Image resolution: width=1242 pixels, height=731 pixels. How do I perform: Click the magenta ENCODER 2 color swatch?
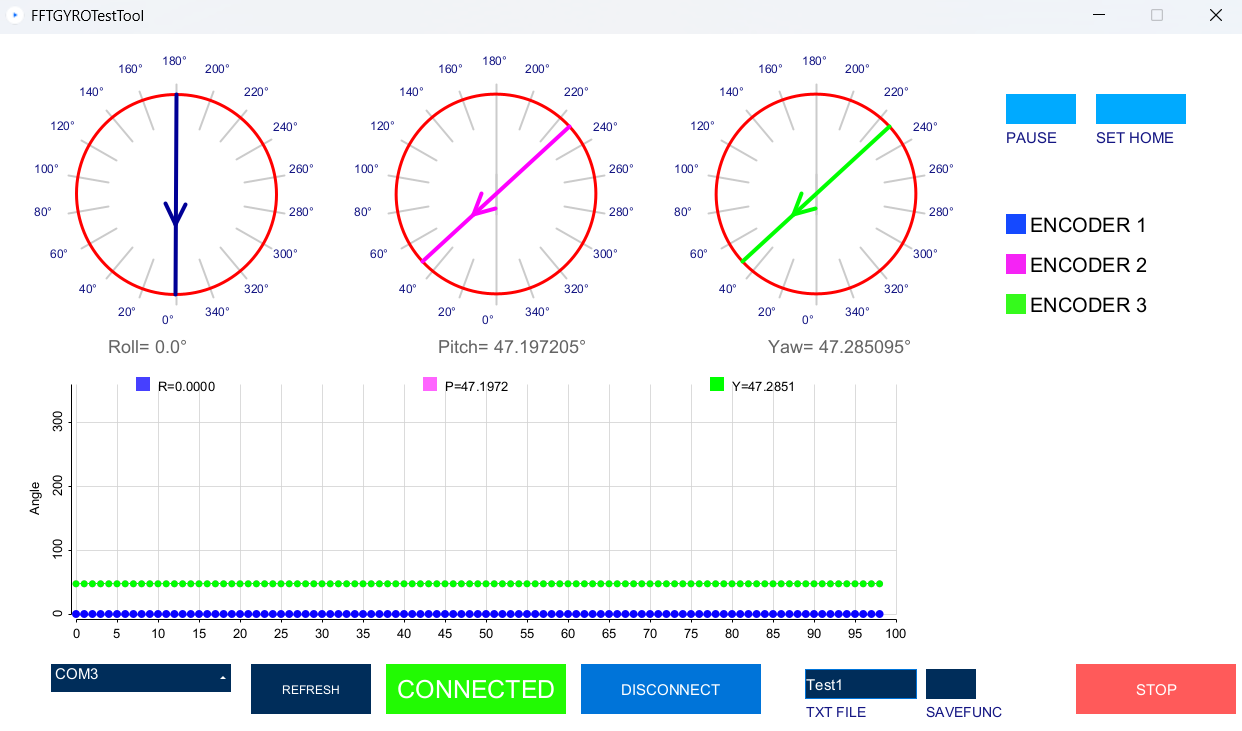(x=1016, y=265)
